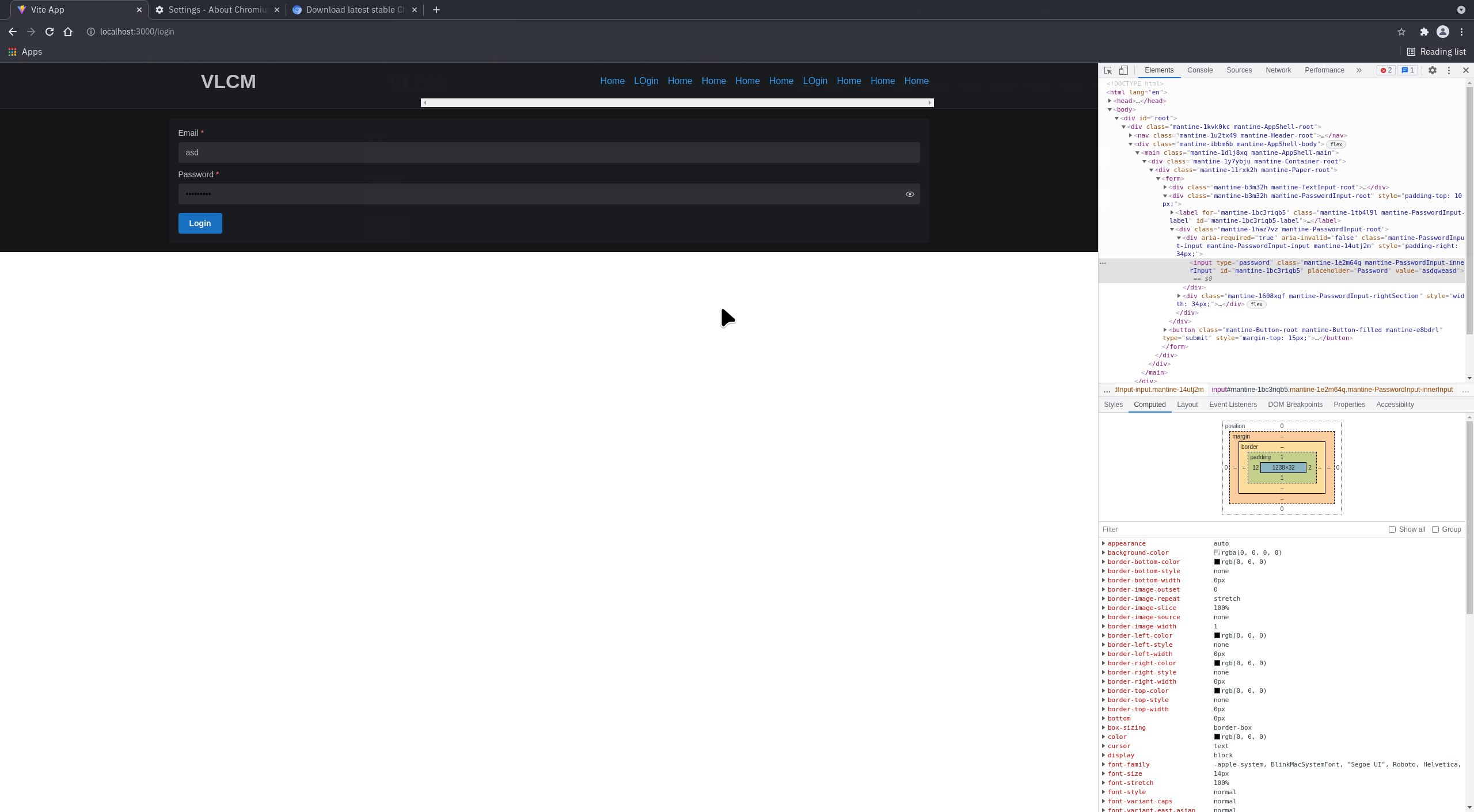The width and height of the screenshot is (1474, 812).
Task: Open Reading list in bookmarks bar
Action: coord(1436,52)
